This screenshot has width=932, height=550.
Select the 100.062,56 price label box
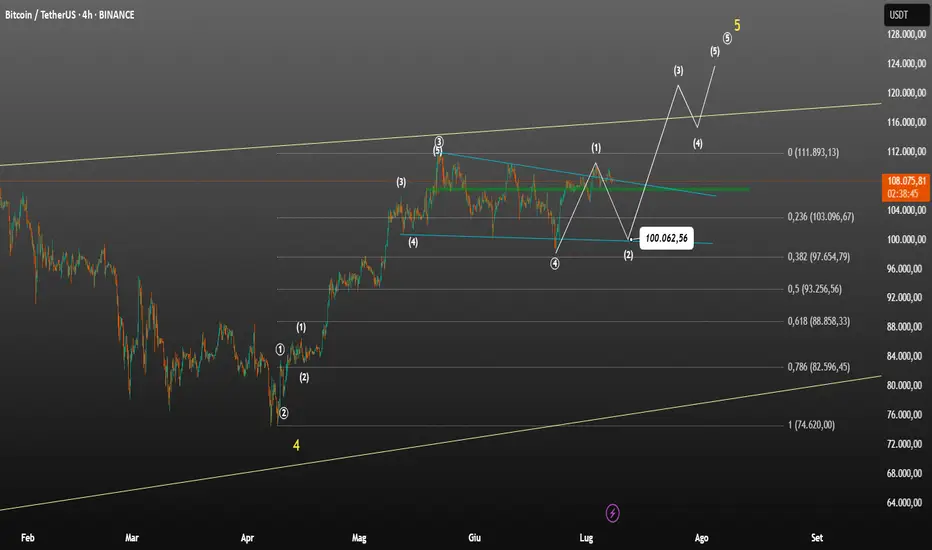point(666,238)
